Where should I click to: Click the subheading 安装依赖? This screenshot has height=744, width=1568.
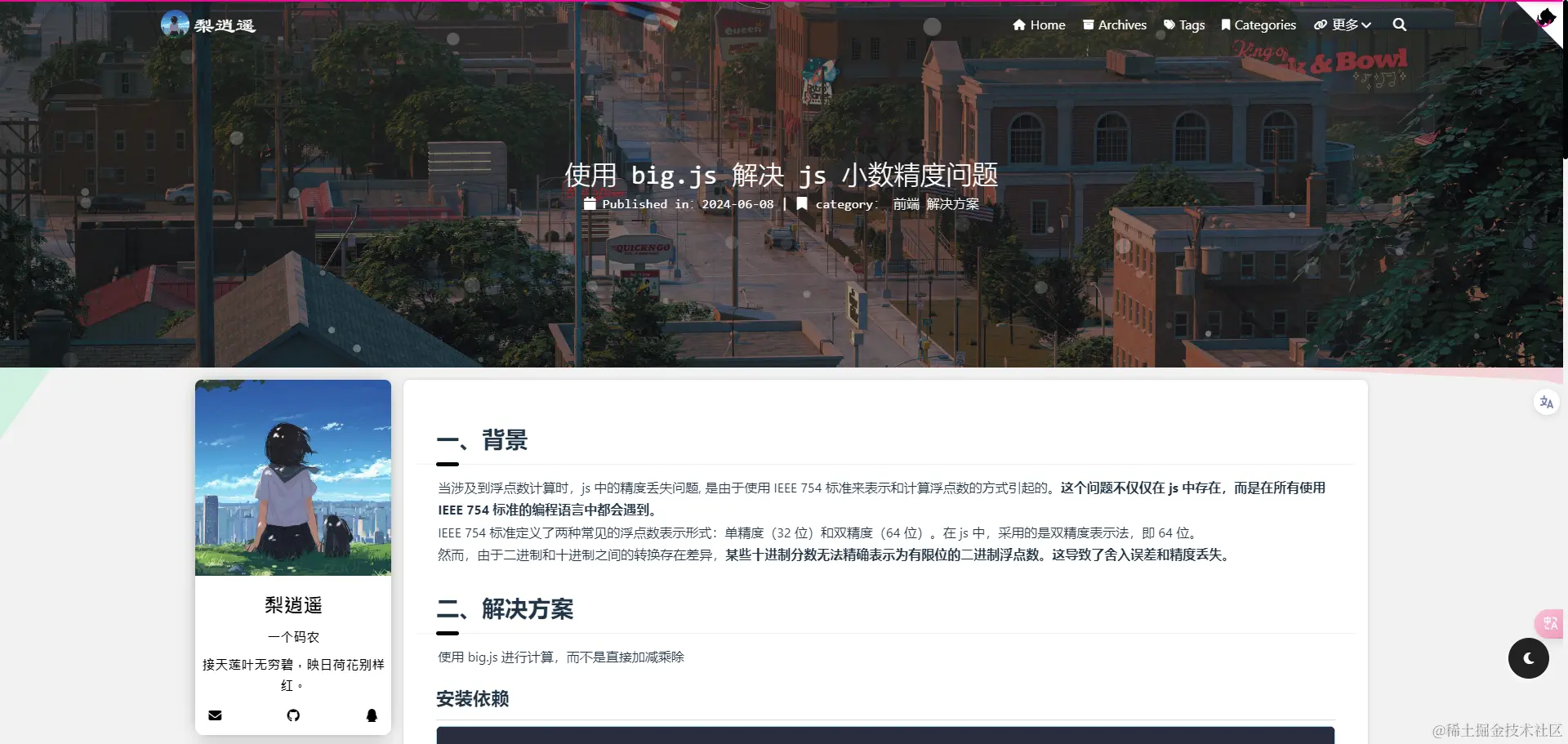473,699
